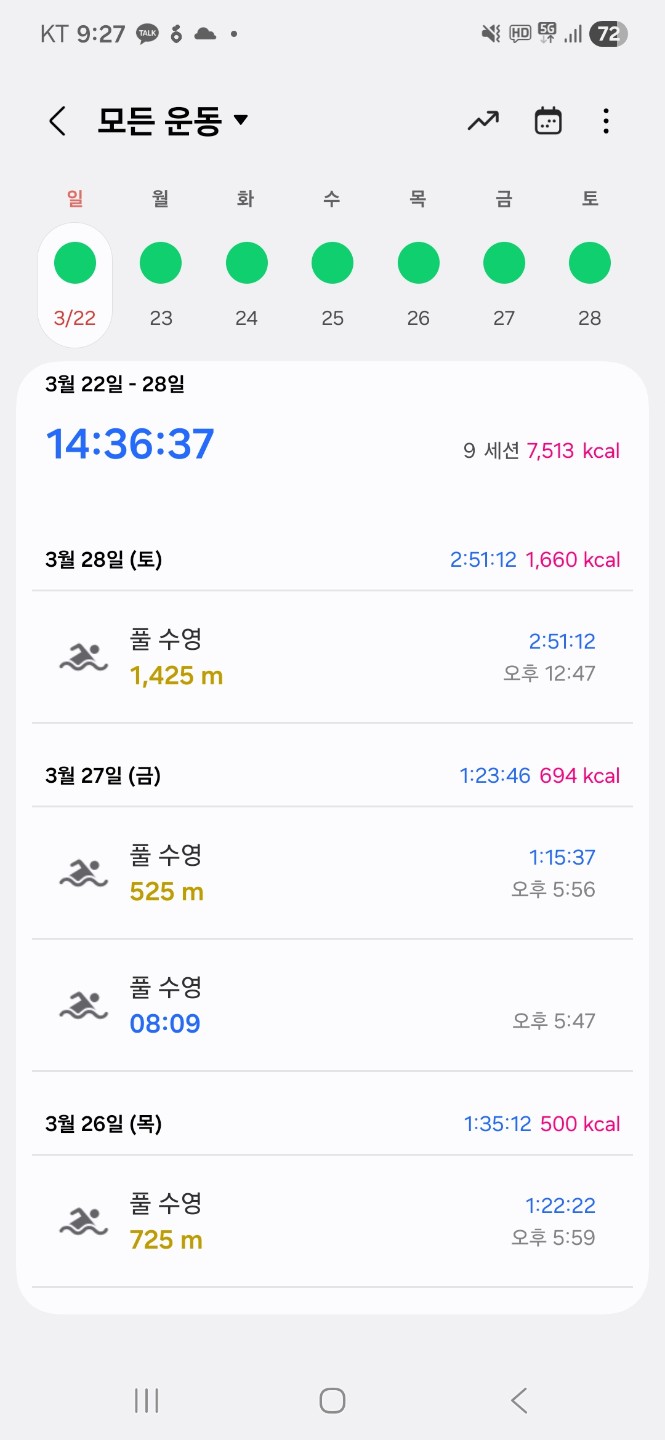Tap the swimmer icon for 08:09 session
Screen dimensions: 665x1440
tap(83, 1005)
